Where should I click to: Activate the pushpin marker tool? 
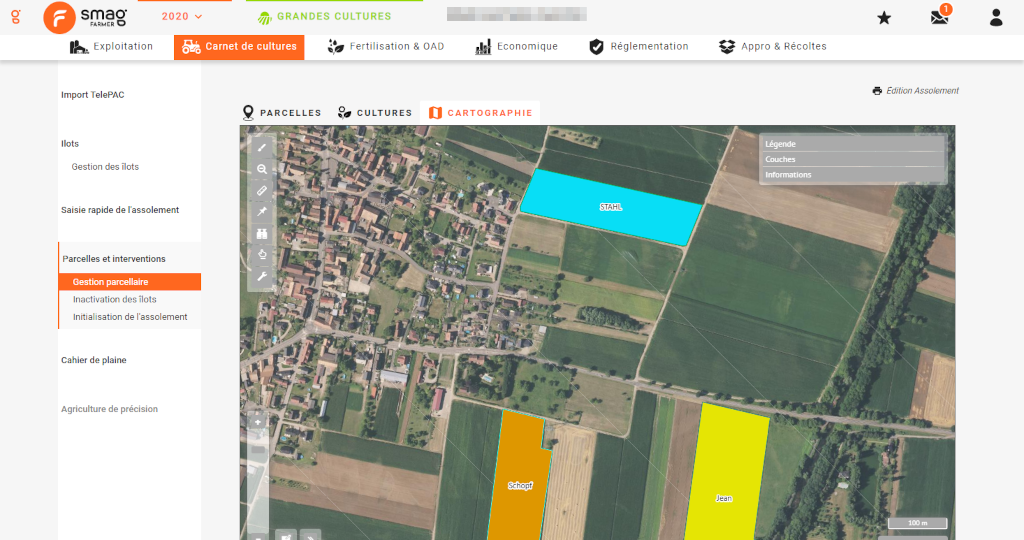point(262,212)
